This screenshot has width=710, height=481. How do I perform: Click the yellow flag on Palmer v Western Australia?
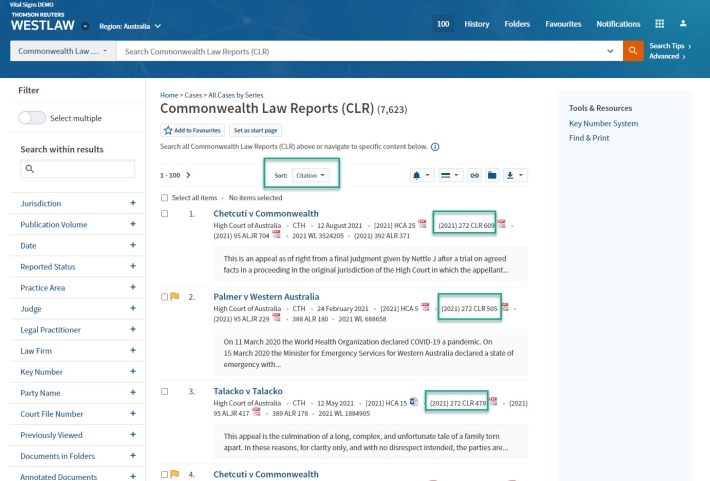(x=175, y=297)
